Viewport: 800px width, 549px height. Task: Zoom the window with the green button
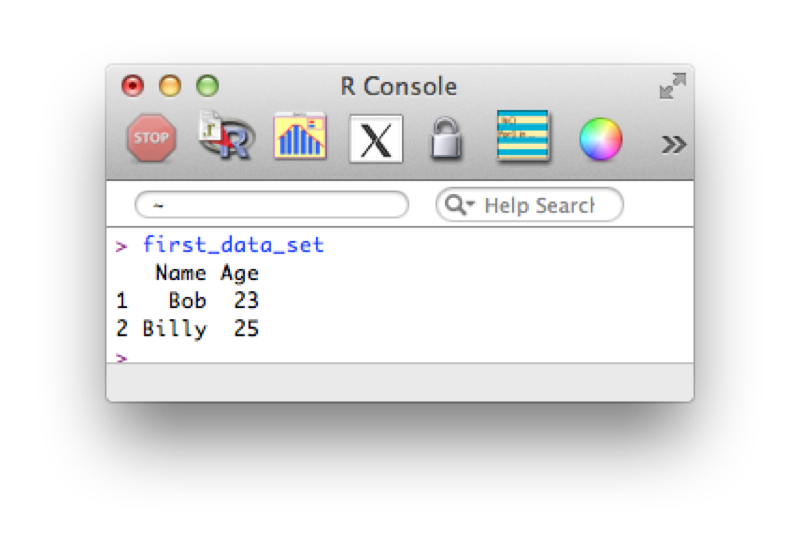(208, 86)
